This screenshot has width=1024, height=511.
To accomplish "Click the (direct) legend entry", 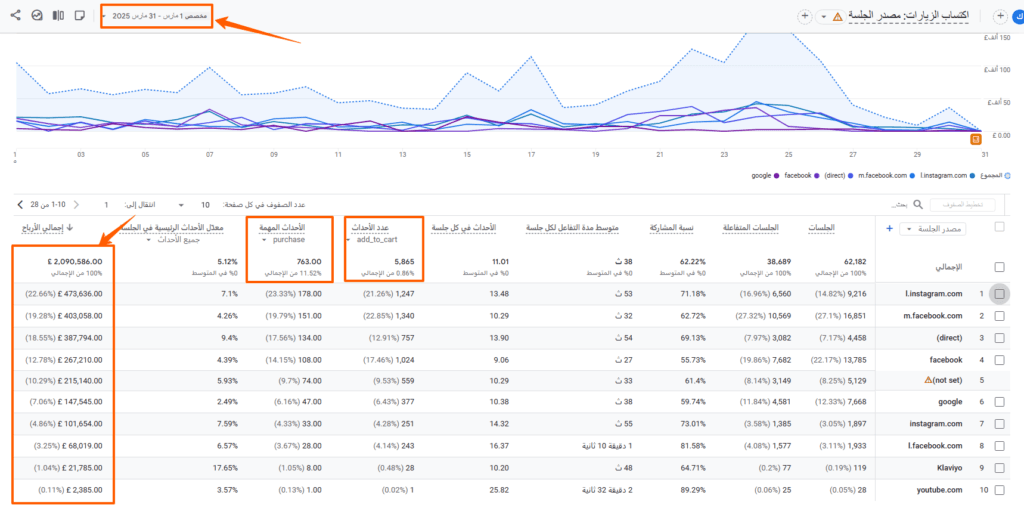I will point(839,176).
